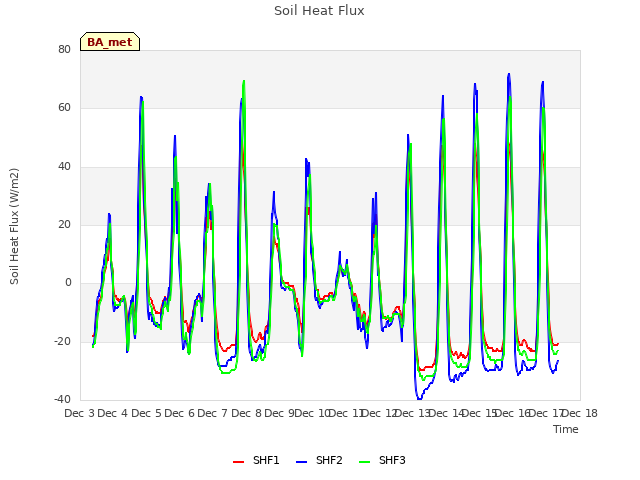Click the -20 y-axis label
The height and width of the screenshot is (480, 640).
pos(63,341)
